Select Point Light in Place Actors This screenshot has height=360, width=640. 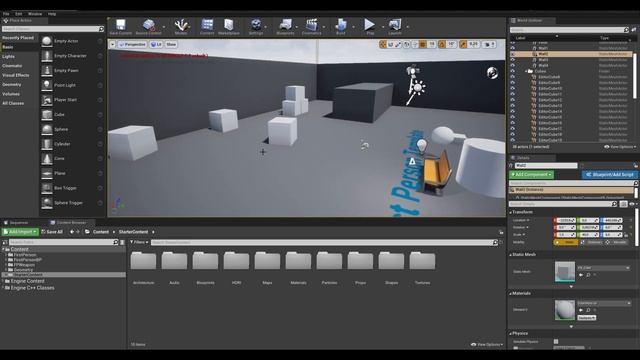pos(71,85)
